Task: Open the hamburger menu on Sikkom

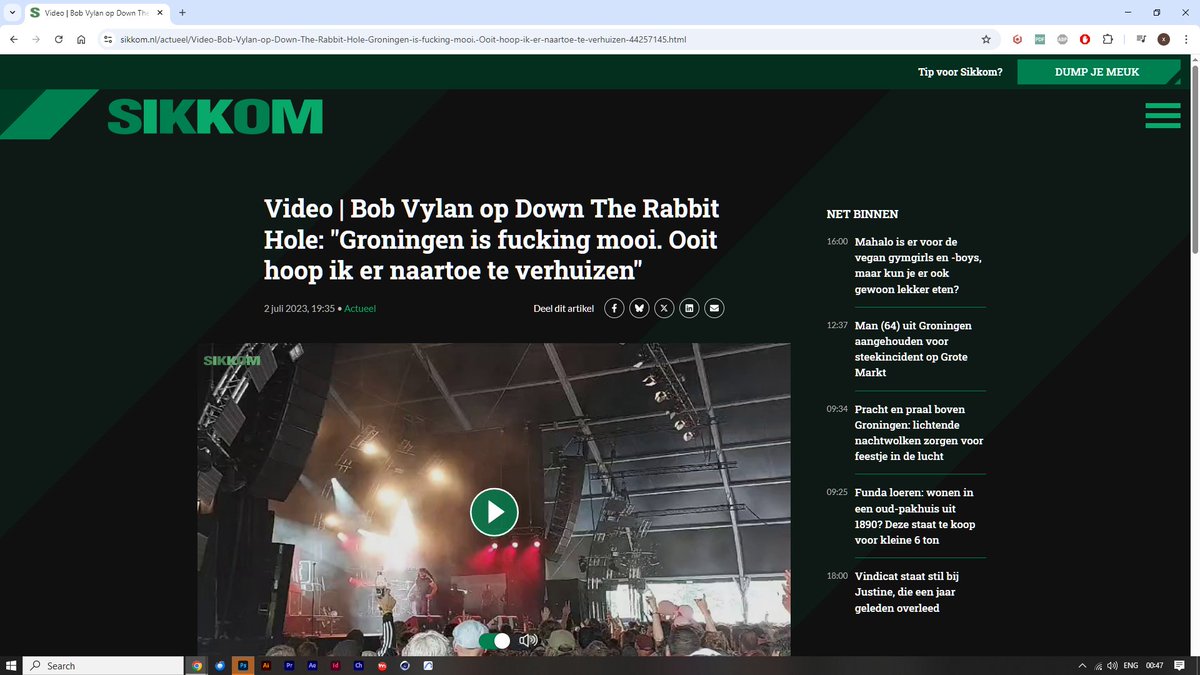Action: click(x=1163, y=116)
